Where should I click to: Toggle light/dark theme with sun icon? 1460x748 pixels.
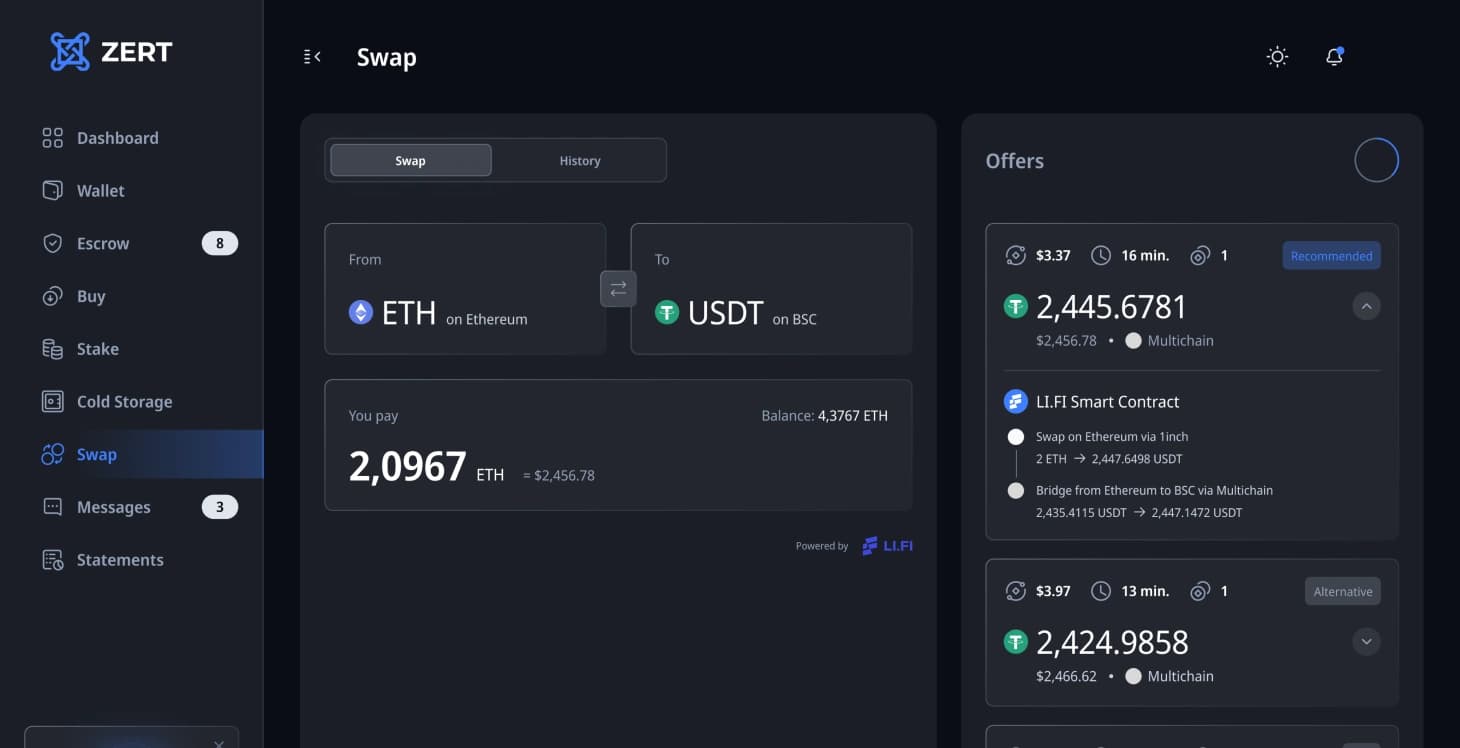click(x=1276, y=57)
